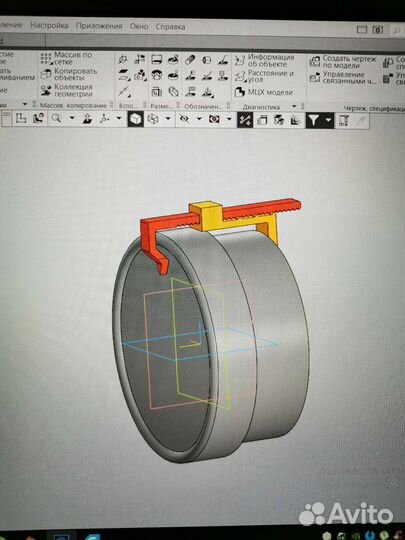Screen dimensions: 405x540
Task: Click the view orientation arrow icon
Action: [87, 119]
